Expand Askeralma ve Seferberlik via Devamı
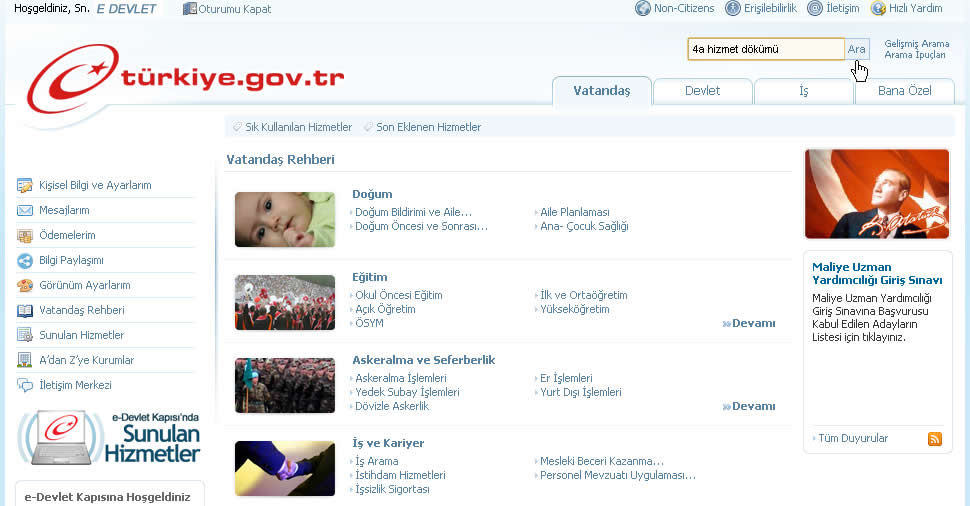970x506 pixels. 748,406
